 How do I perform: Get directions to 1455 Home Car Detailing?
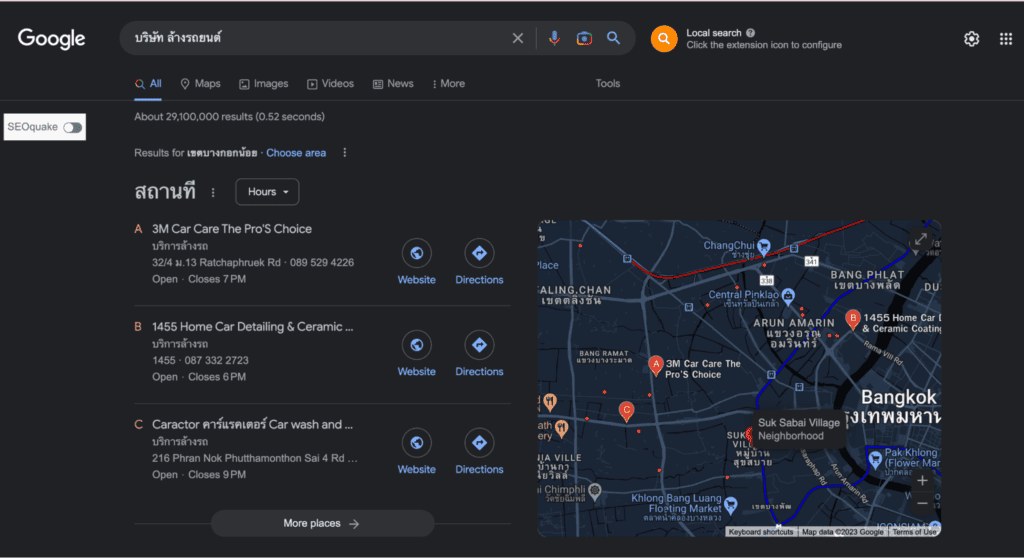click(x=479, y=355)
